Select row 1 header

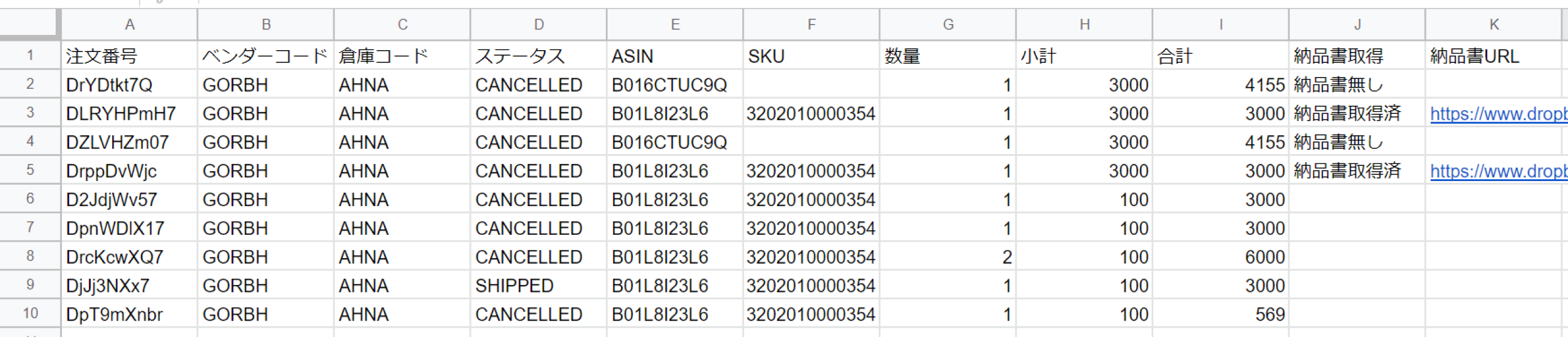tap(29, 56)
